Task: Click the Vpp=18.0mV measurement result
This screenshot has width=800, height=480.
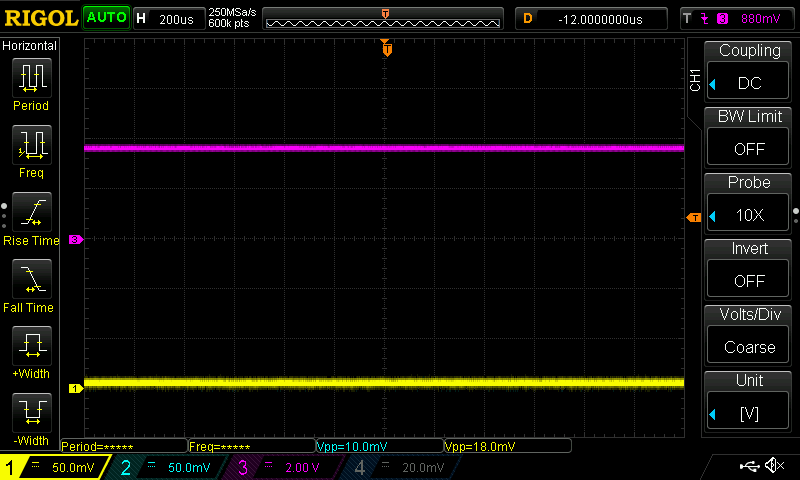Action: pyautogui.click(x=508, y=446)
